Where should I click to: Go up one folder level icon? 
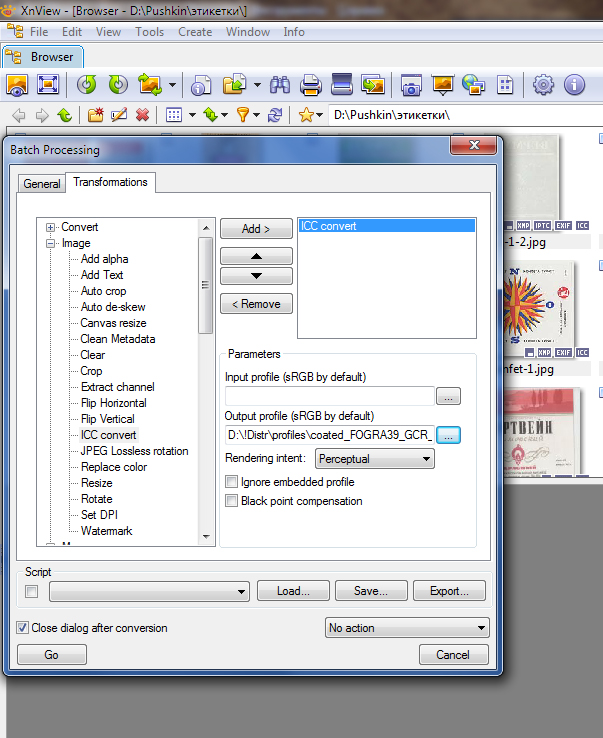pyautogui.click(x=64, y=115)
